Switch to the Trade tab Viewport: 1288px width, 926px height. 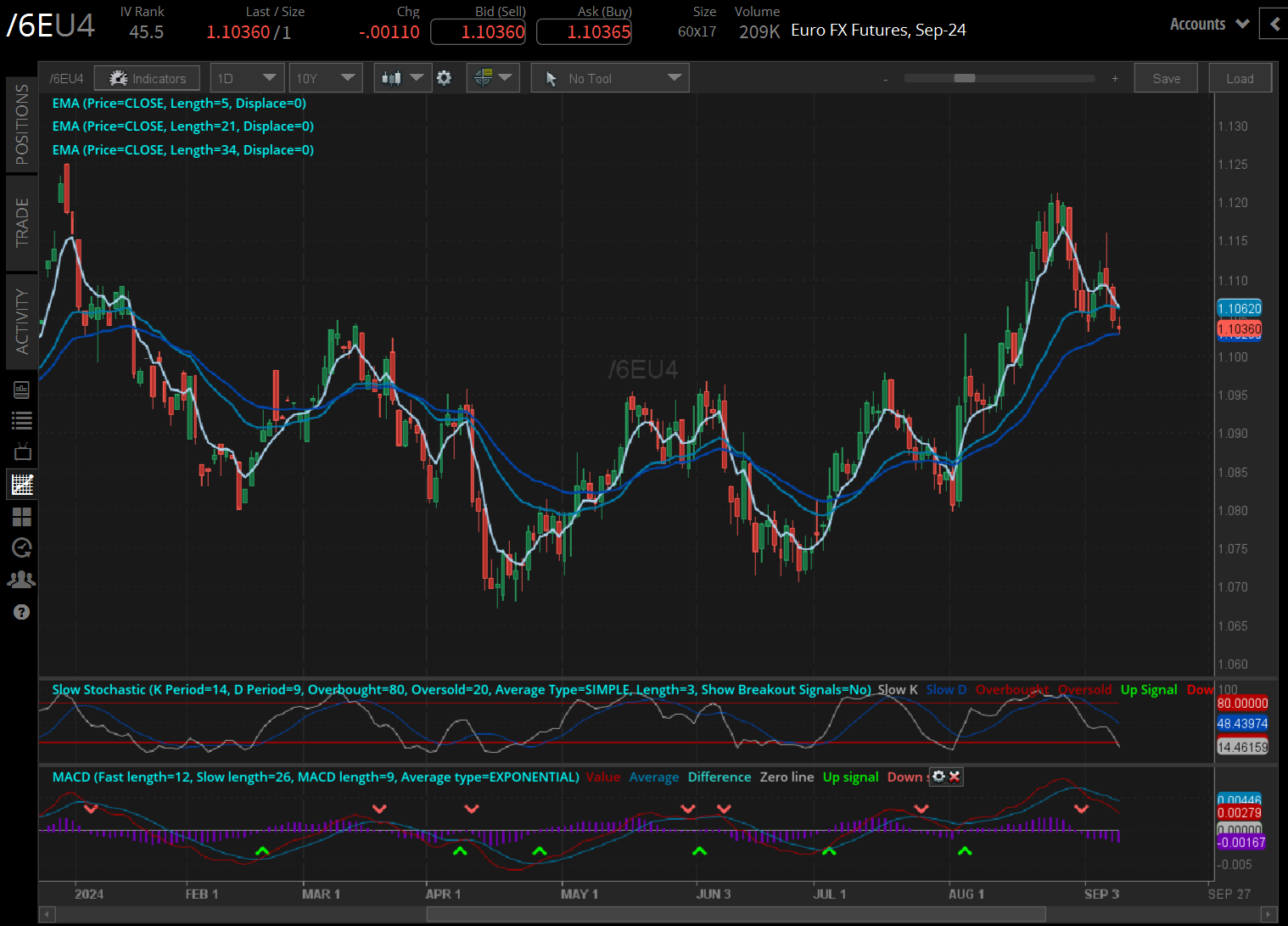(x=22, y=222)
